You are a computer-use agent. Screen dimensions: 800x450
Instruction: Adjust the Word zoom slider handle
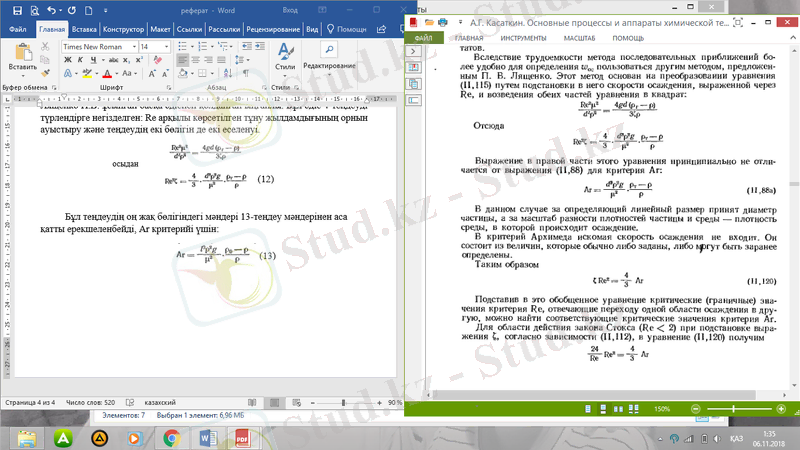tap(343, 403)
